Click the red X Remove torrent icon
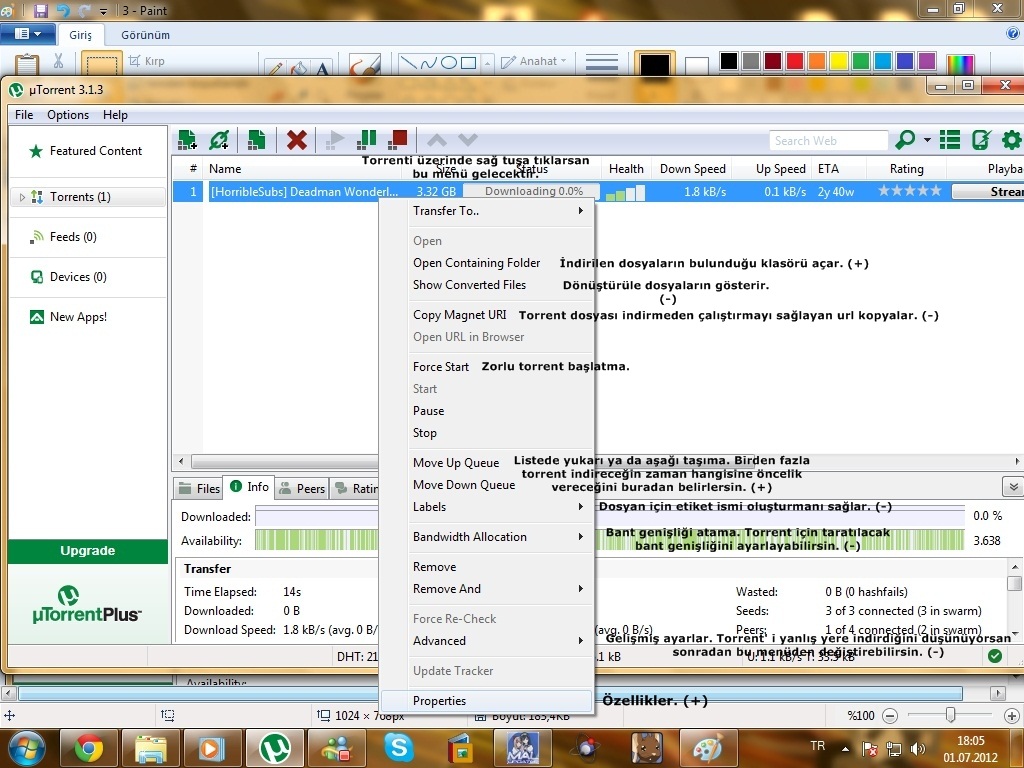The width and height of the screenshot is (1024, 768). [296, 139]
